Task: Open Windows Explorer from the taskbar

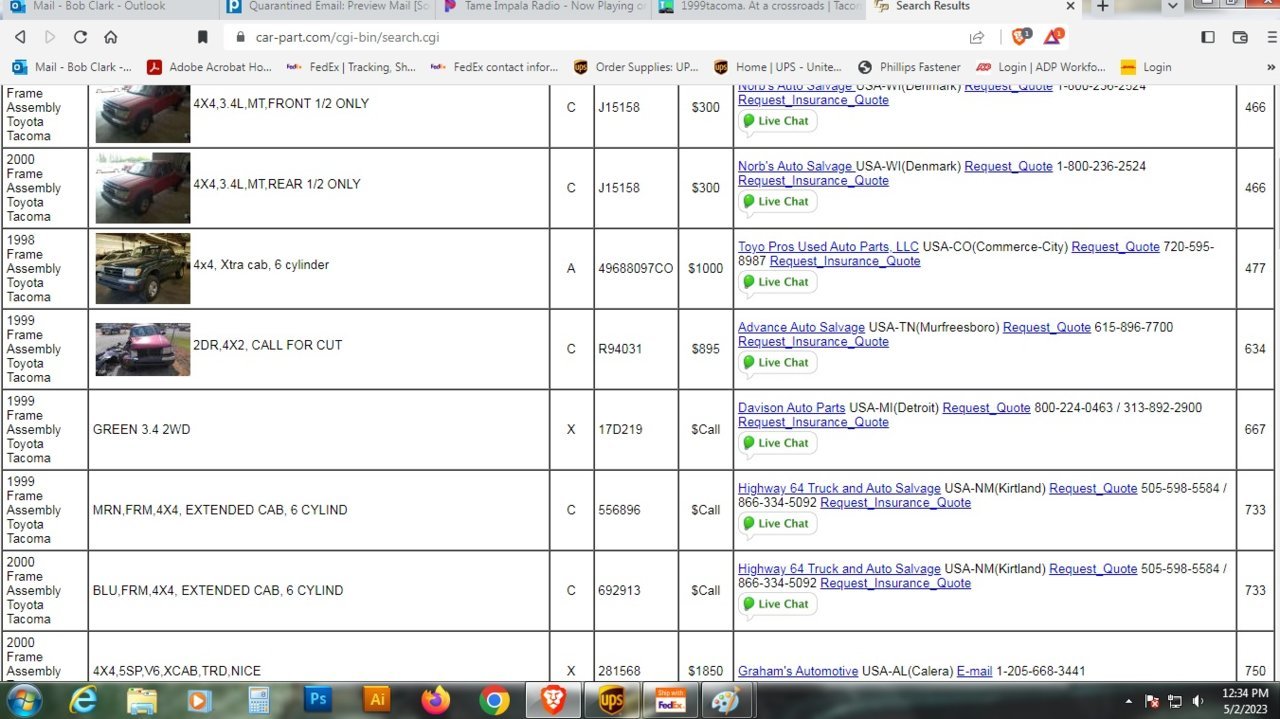Action: pos(142,700)
